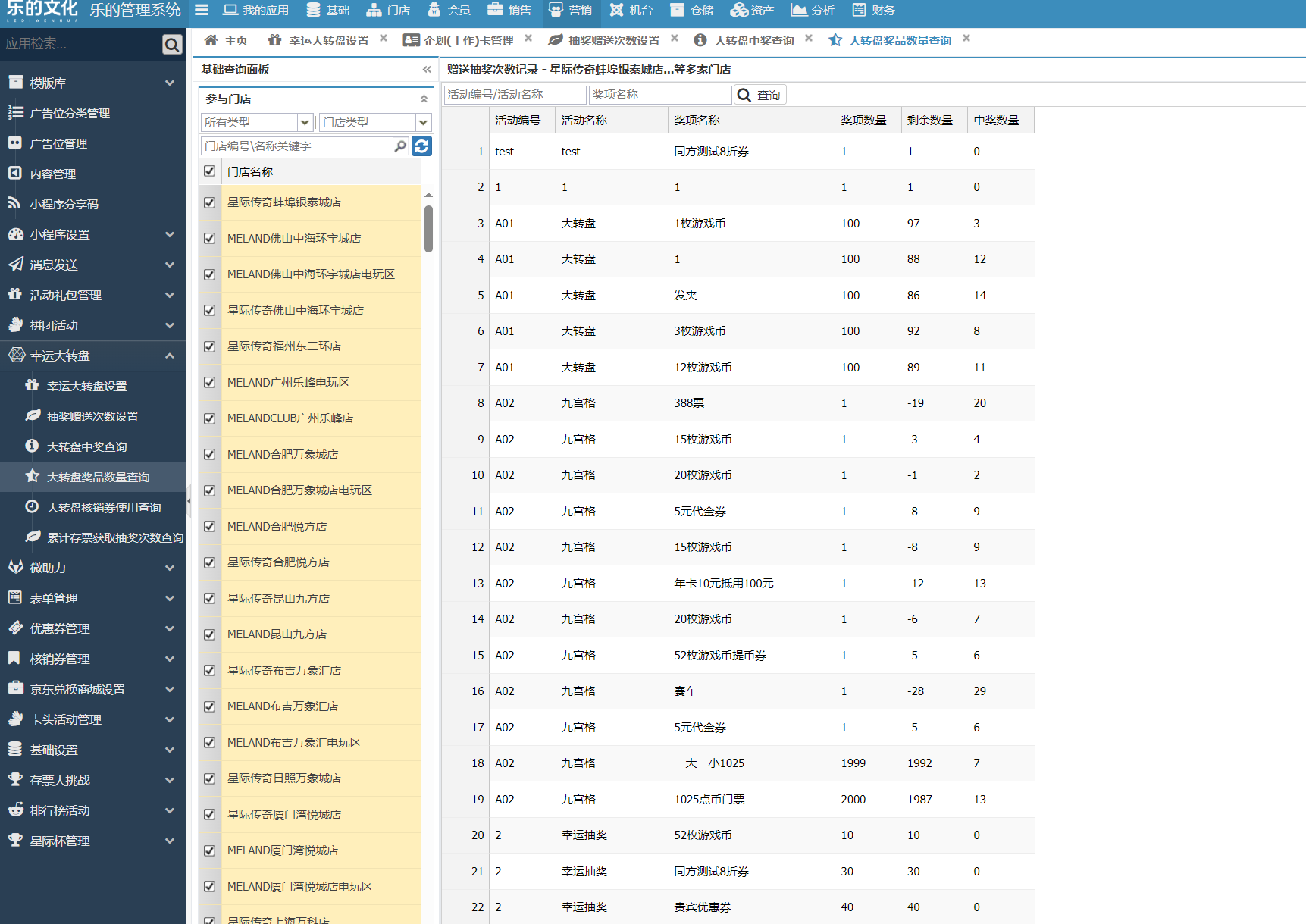This screenshot has width=1306, height=924.
Task: Click the 核销券管理 bookmark icon
Action: [14, 658]
